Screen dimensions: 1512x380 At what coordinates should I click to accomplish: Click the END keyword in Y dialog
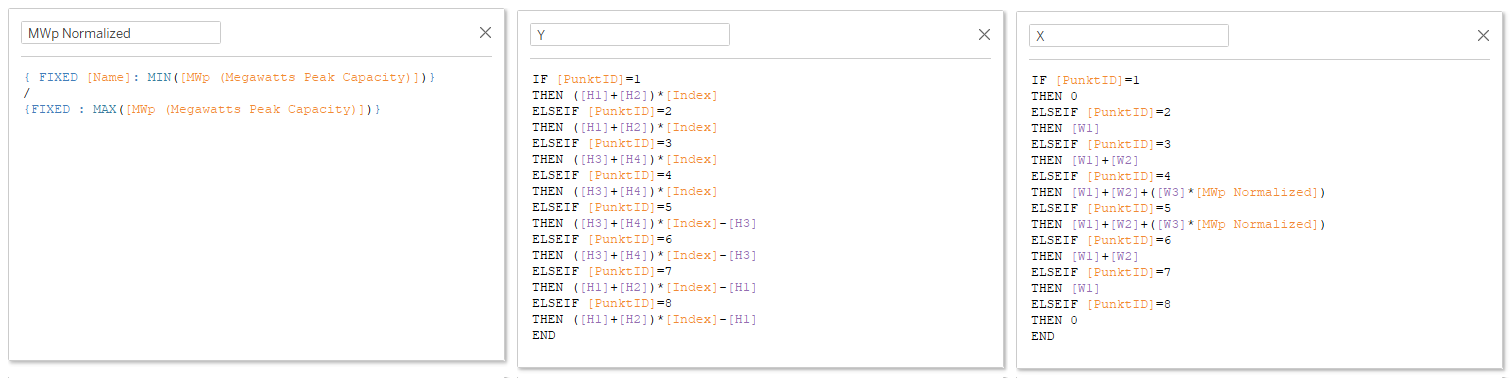click(x=544, y=335)
